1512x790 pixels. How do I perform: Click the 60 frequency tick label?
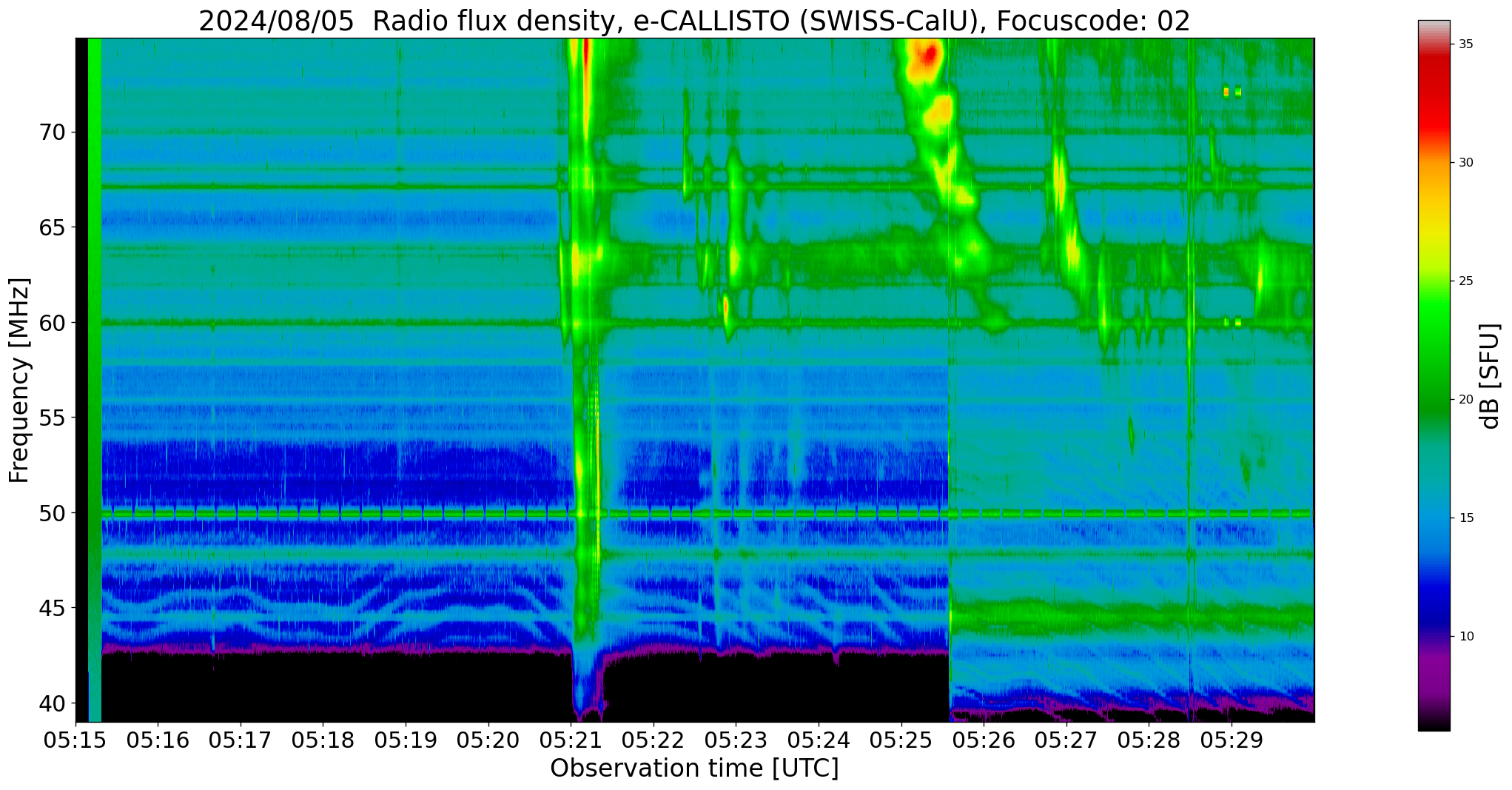click(x=52, y=323)
